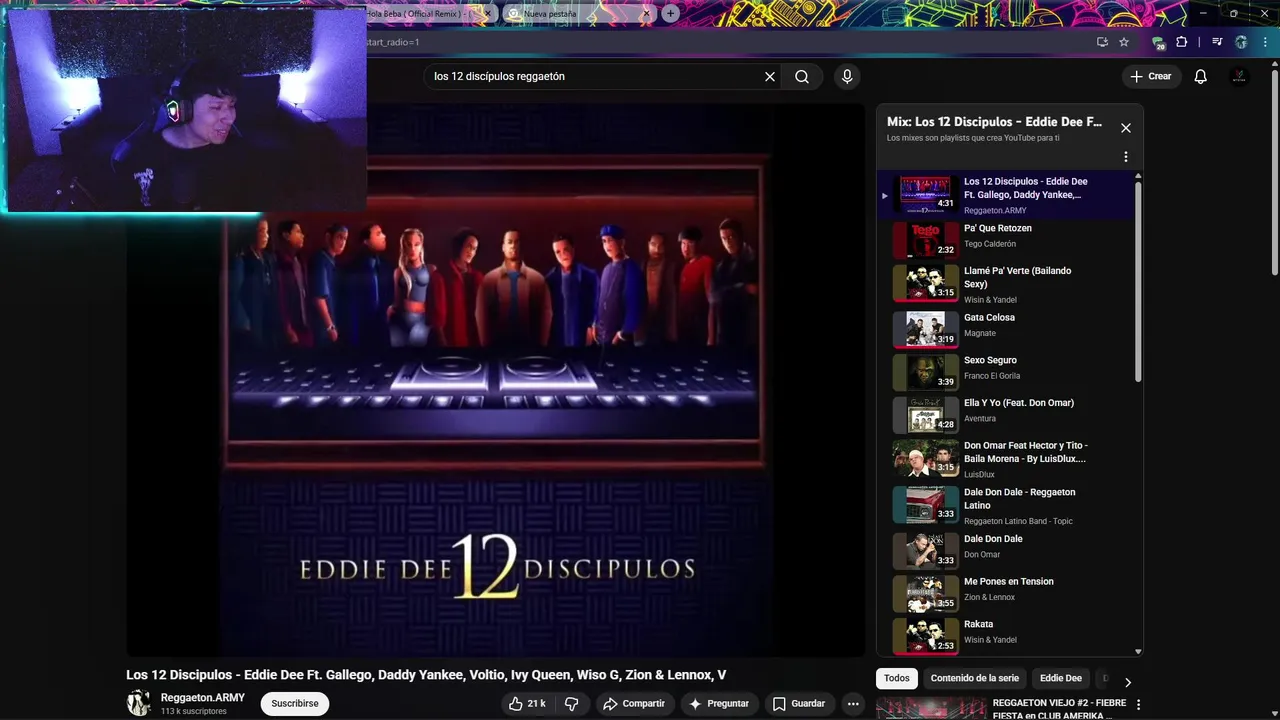Play Baila Morena by LuisDlux

(x=1005, y=459)
